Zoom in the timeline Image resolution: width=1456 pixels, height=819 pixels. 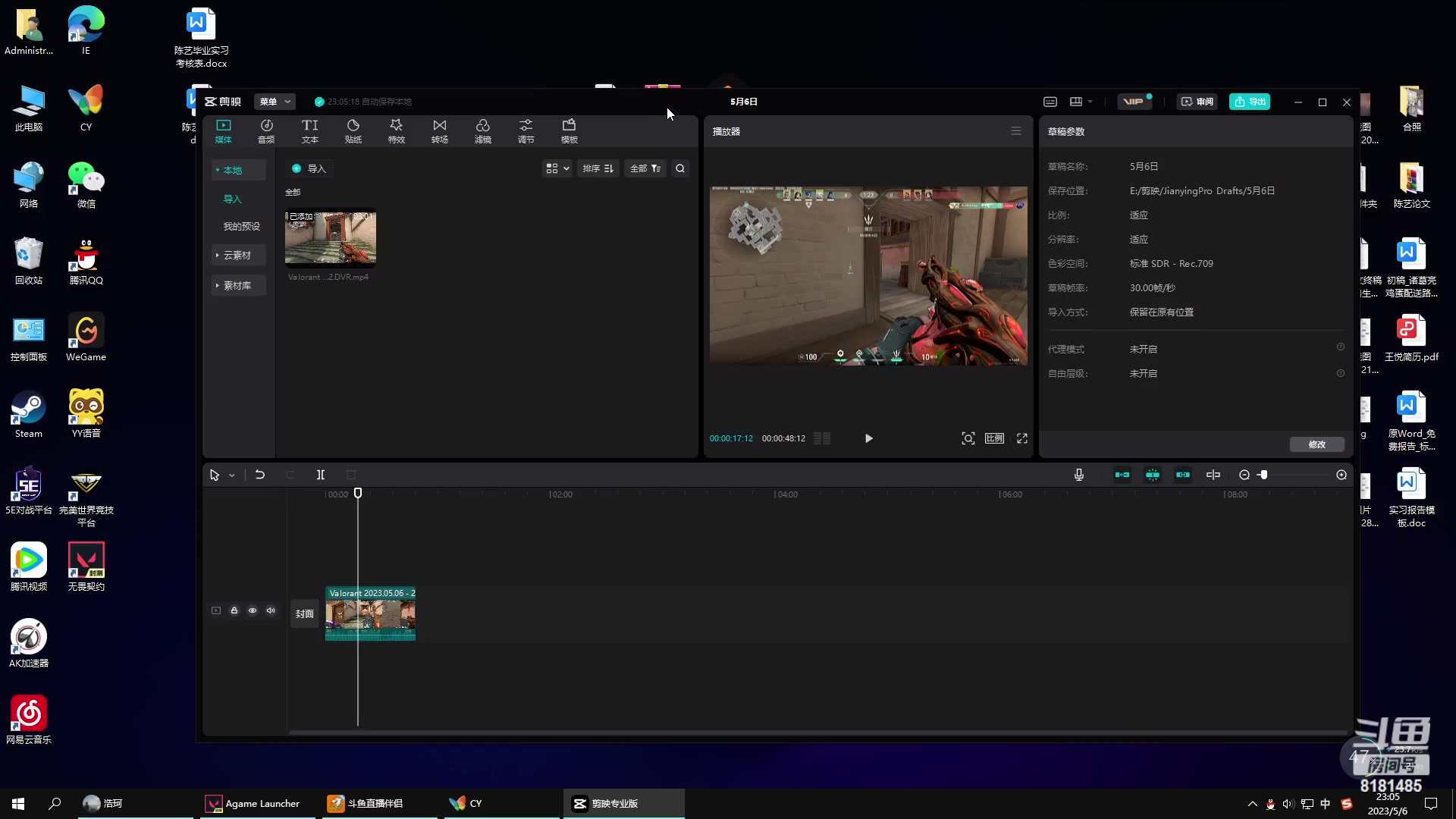[x=1341, y=475]
